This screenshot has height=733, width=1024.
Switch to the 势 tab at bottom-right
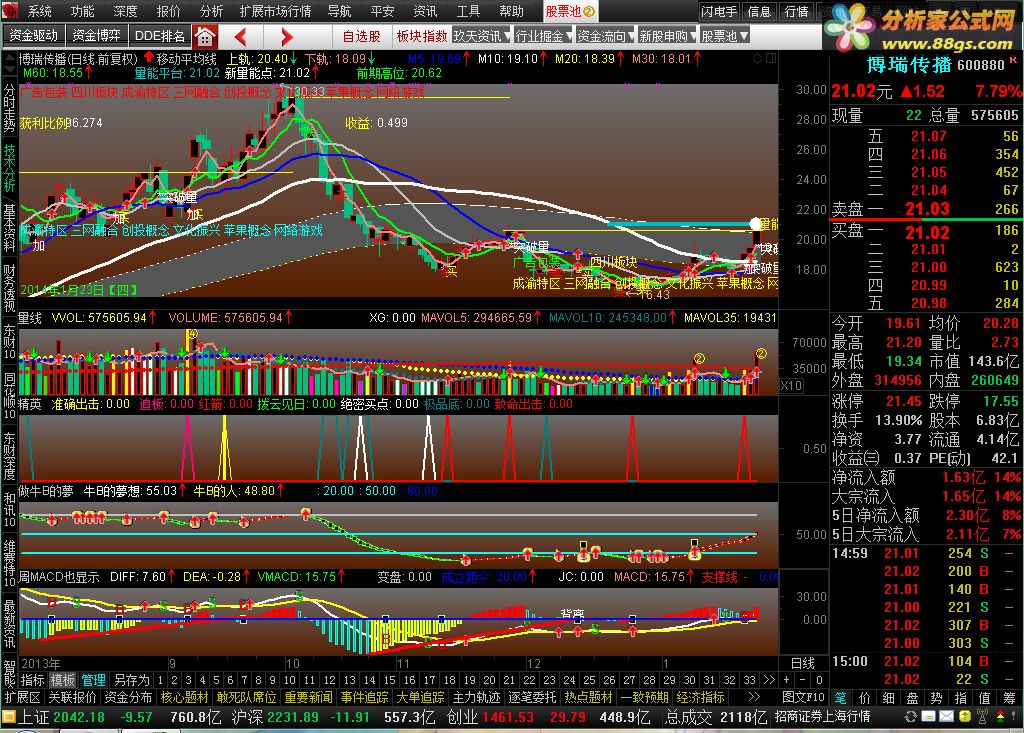[937, 697]
